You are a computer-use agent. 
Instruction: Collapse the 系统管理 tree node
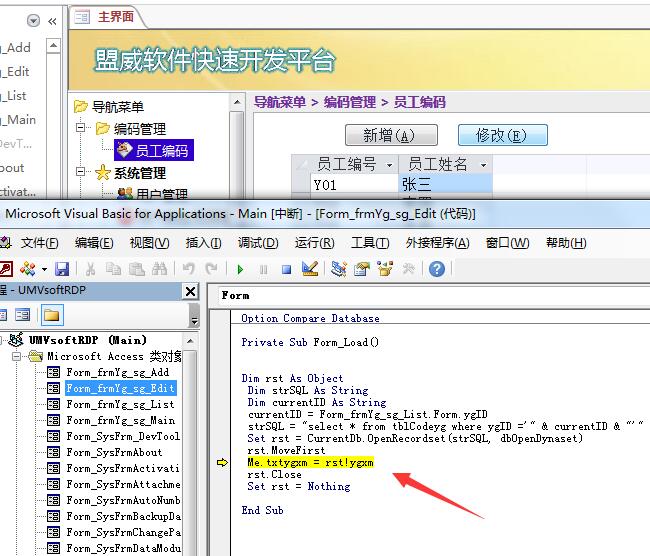81,171
